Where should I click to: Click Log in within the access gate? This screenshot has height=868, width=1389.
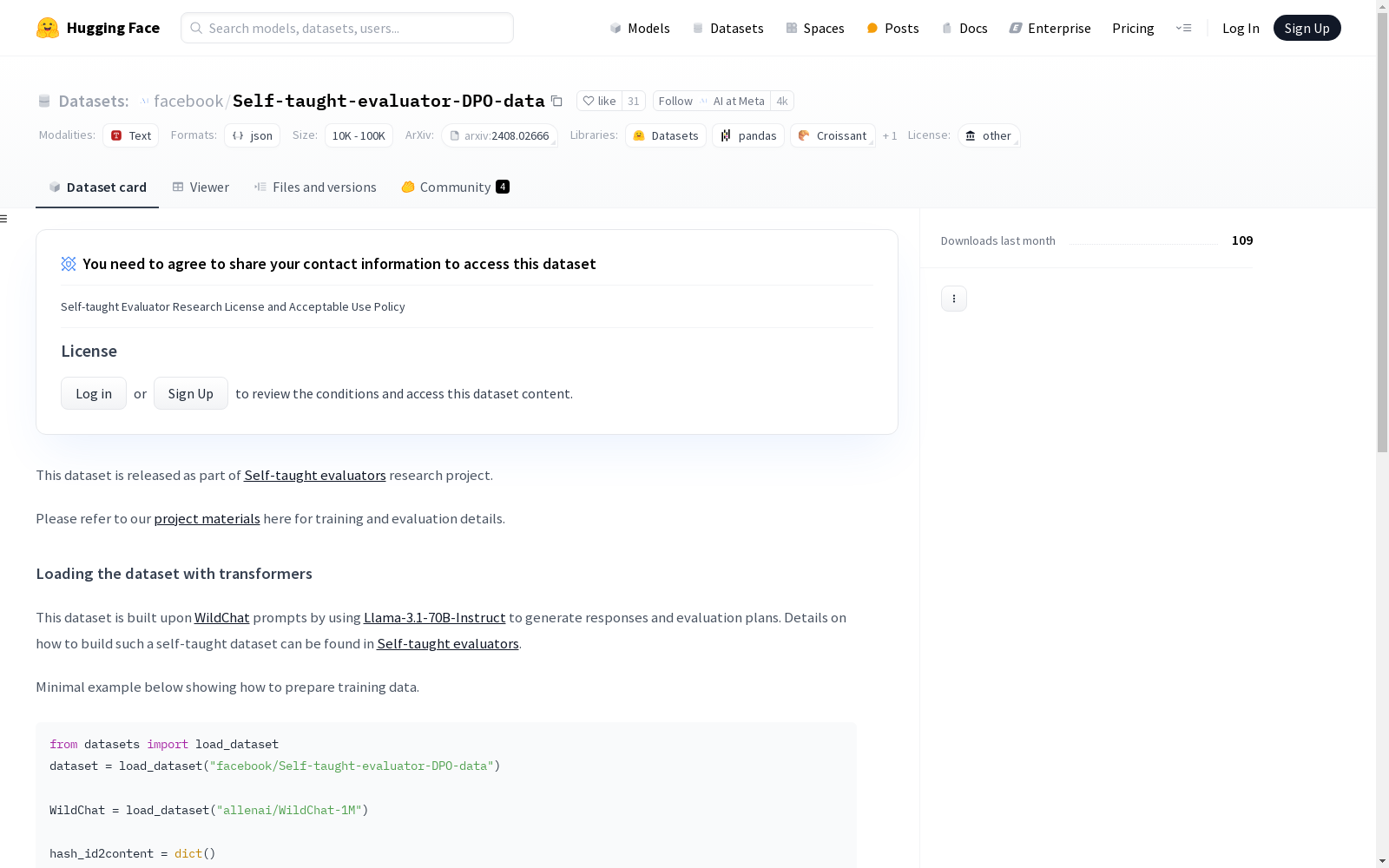94,393
